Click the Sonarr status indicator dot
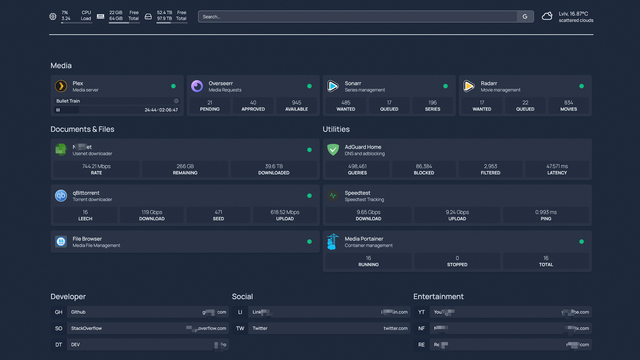Screen dimensions: 640x360 point(445,86)
